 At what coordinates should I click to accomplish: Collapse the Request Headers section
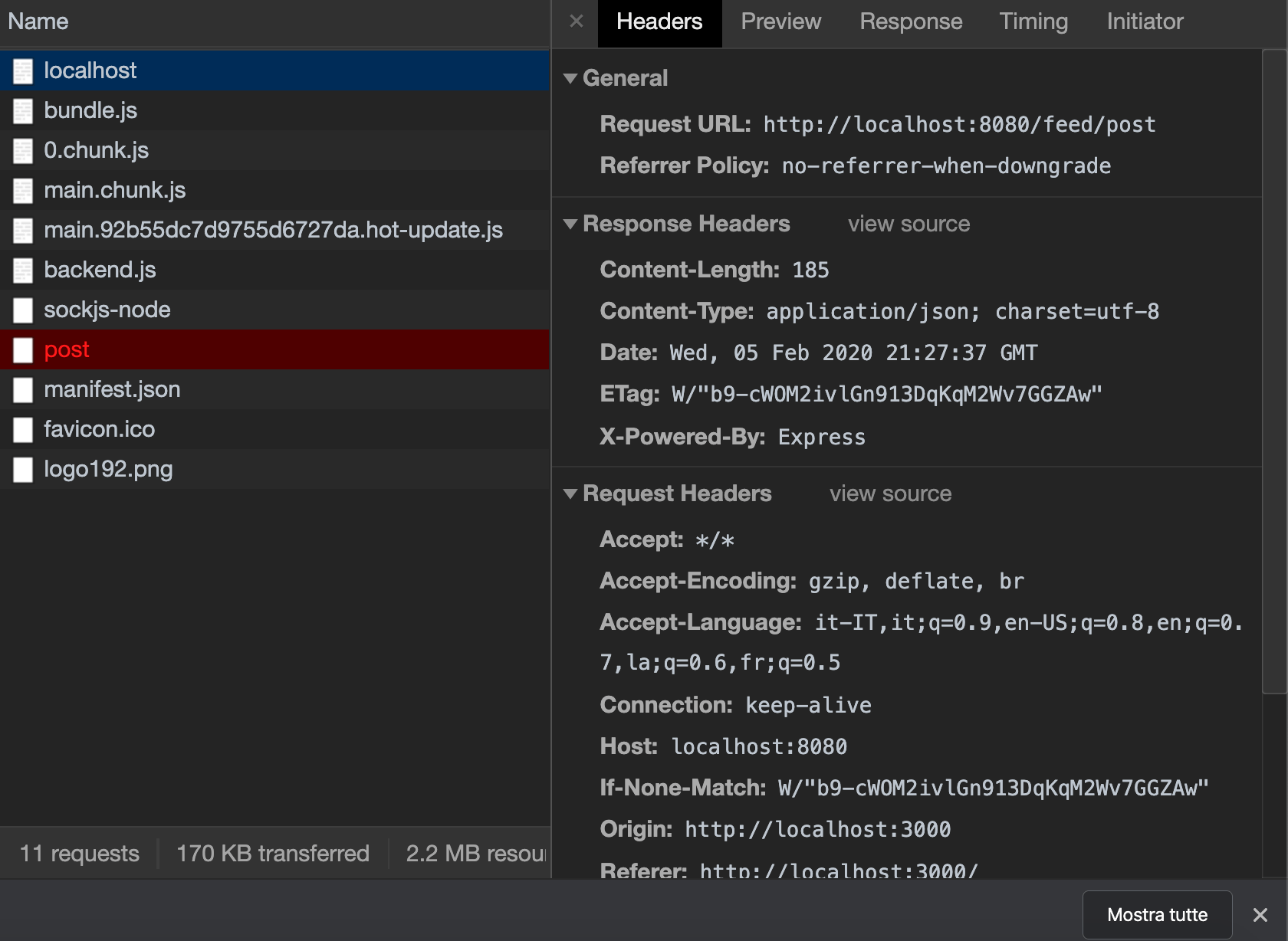[x=570, y=493]
